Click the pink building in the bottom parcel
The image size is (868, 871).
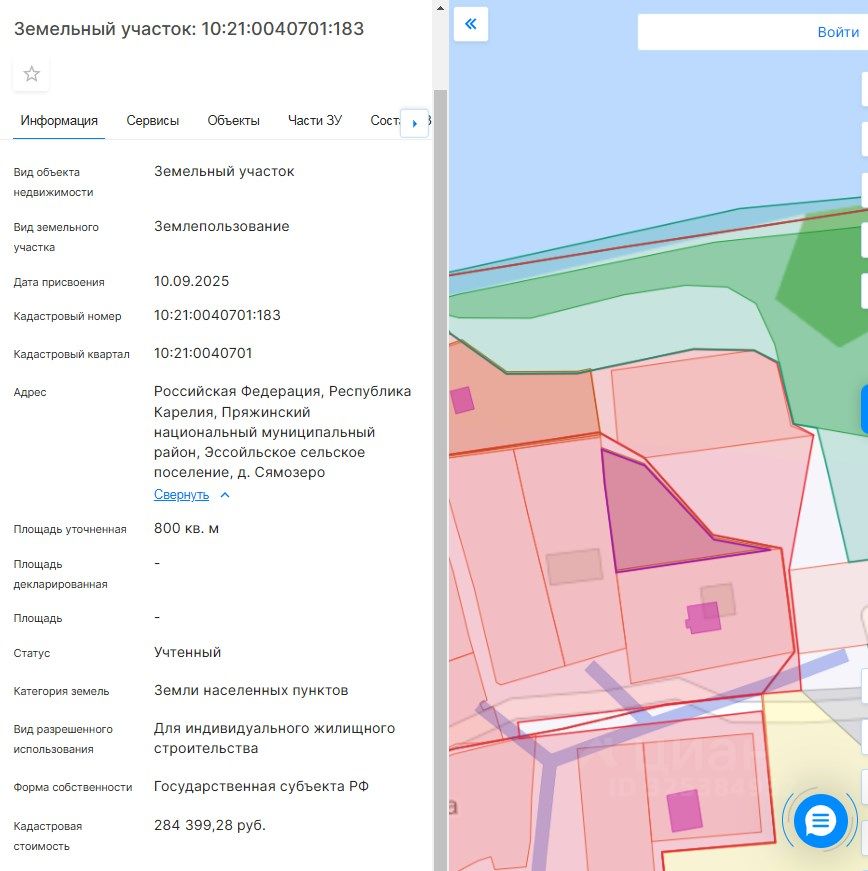[x=684, y=811]
